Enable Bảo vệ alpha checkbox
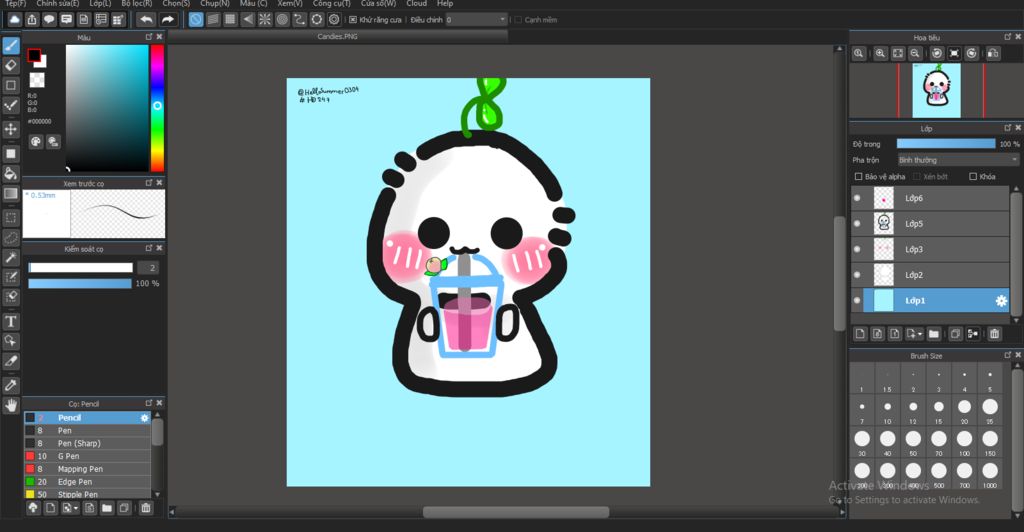1024x532 pixels. (858, 176)
